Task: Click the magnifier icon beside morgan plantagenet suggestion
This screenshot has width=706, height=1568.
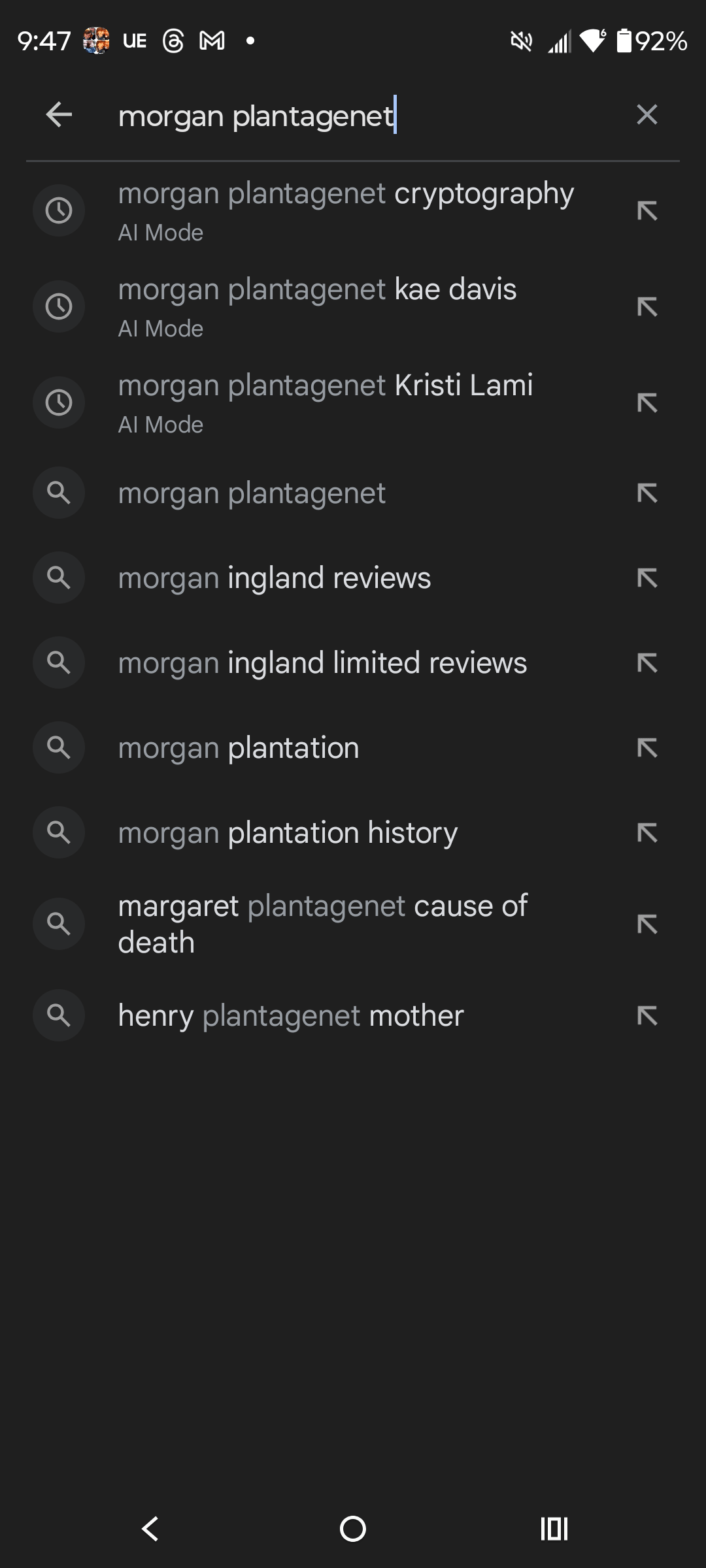Action: coord(58,493)
